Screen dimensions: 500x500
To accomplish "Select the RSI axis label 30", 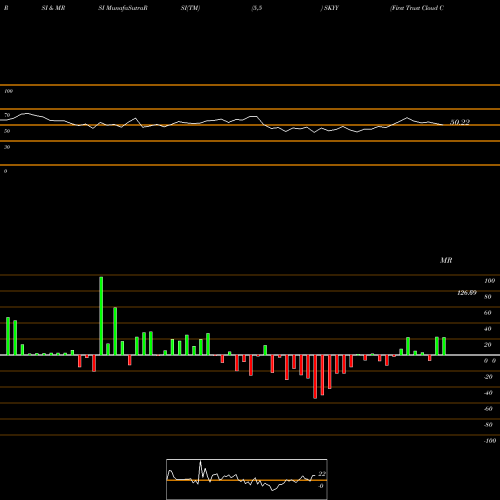I will tap(7, 147).
